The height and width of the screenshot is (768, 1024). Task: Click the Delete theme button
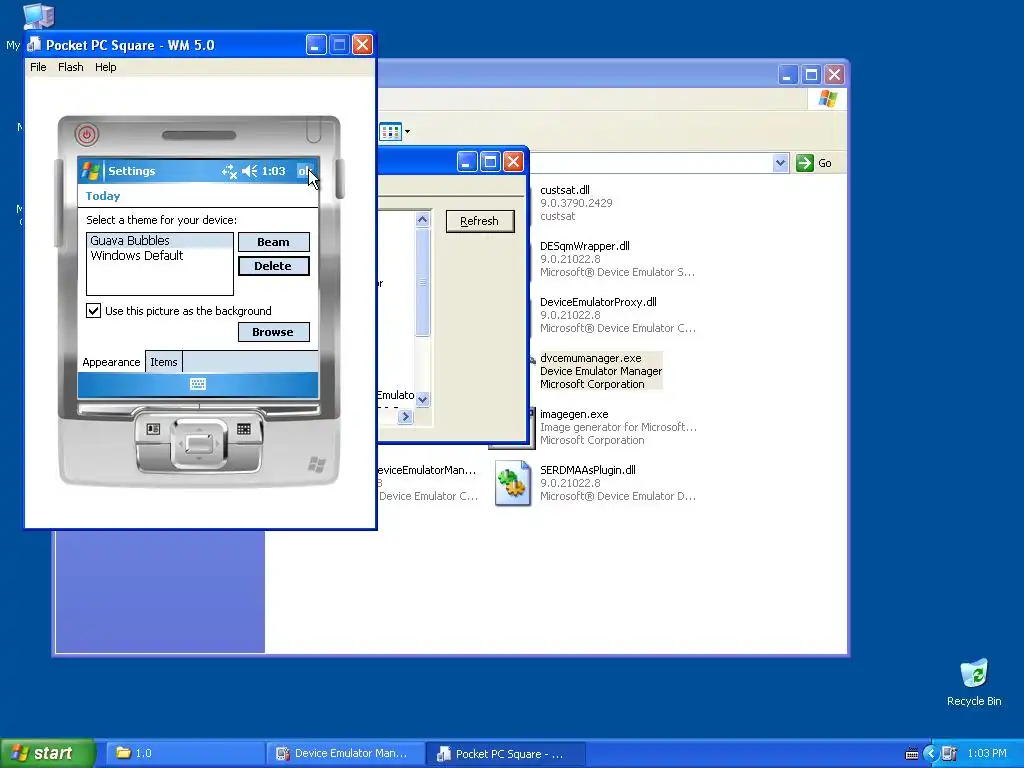tap(274, 266)
